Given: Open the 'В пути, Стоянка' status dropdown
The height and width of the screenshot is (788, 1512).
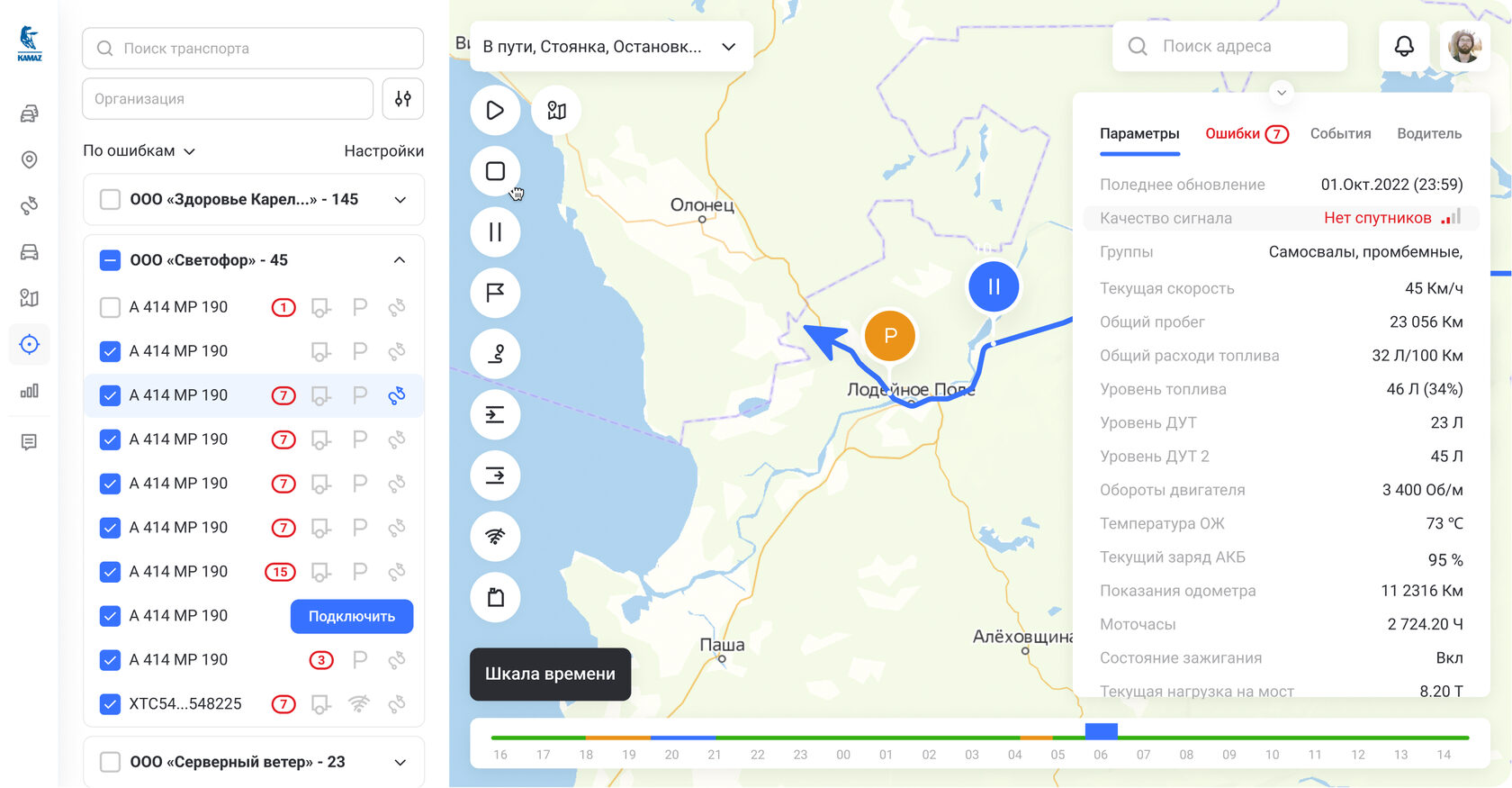Looking at the screenshot, I should [x=611, y=47].
